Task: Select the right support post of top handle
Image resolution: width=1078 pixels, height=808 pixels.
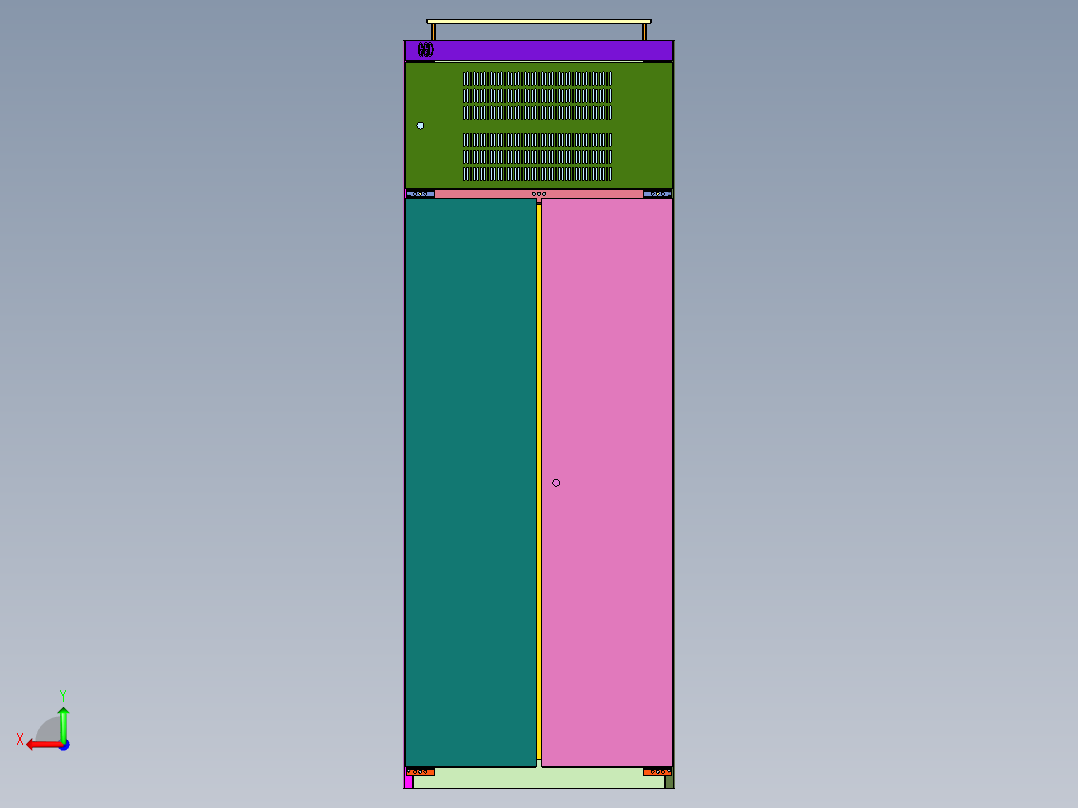Action: pos(645,32)
